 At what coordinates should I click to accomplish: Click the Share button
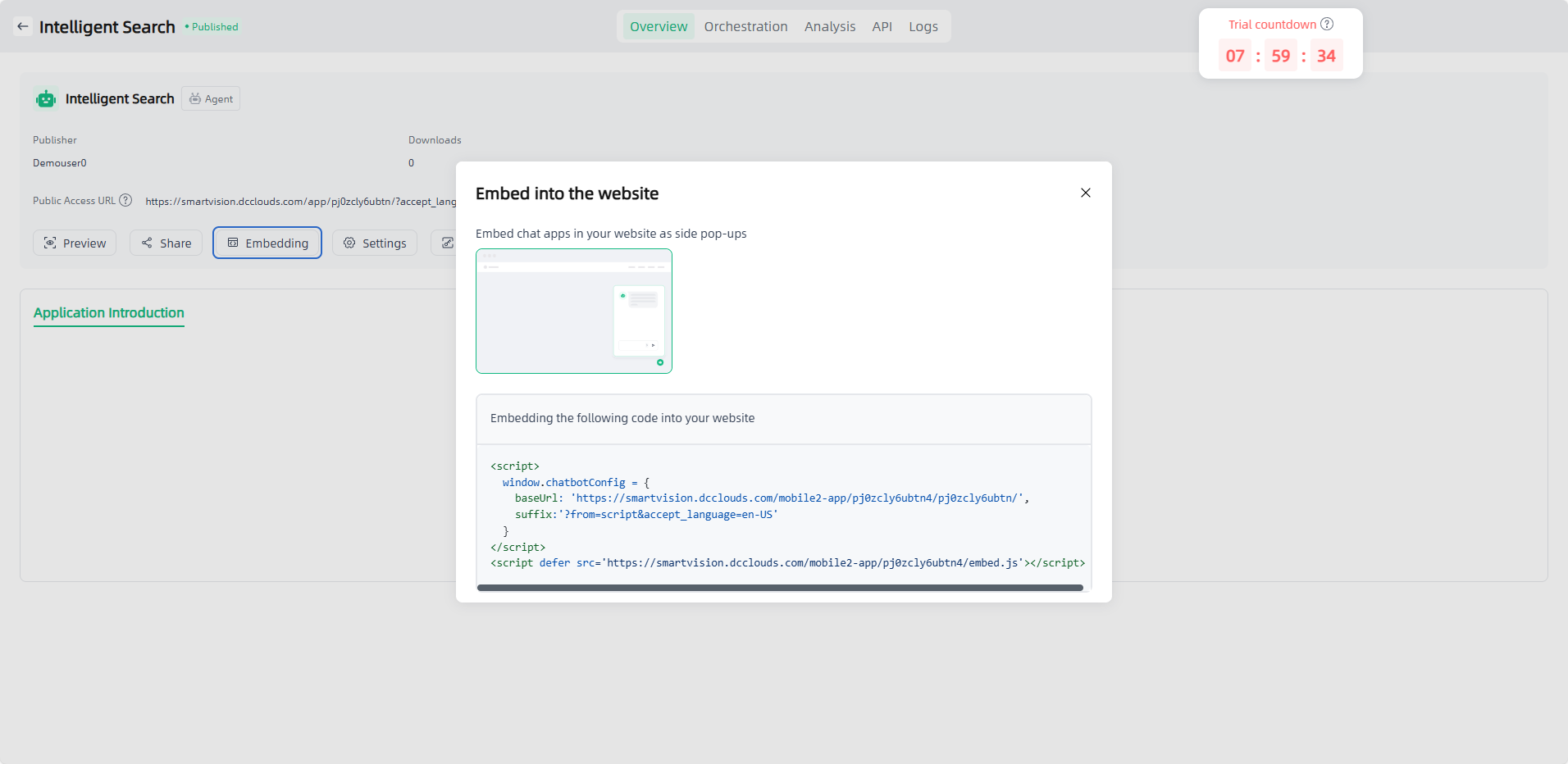coord(166,243)
